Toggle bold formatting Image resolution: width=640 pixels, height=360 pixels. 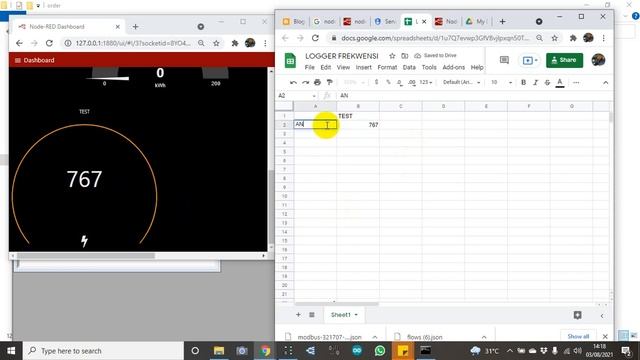(523, 82)
